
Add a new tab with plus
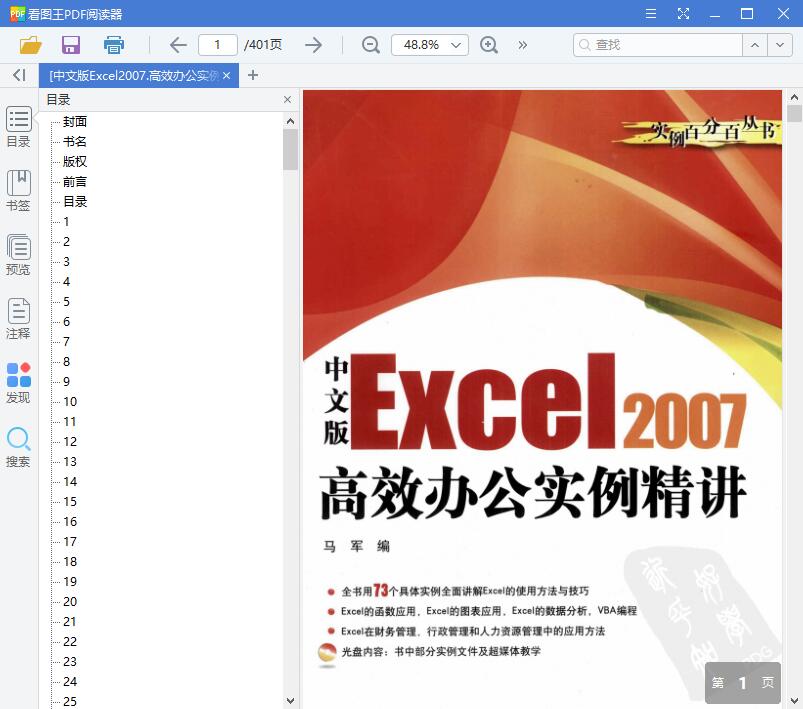click(x=252, y=75)
